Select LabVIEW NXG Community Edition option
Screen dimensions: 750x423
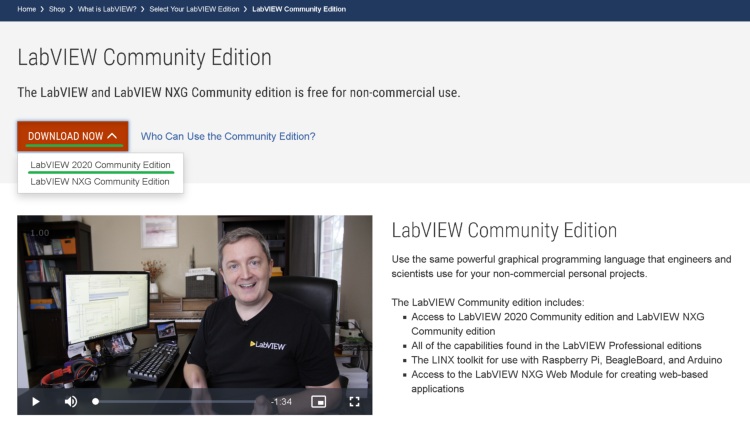coord(99,182)
